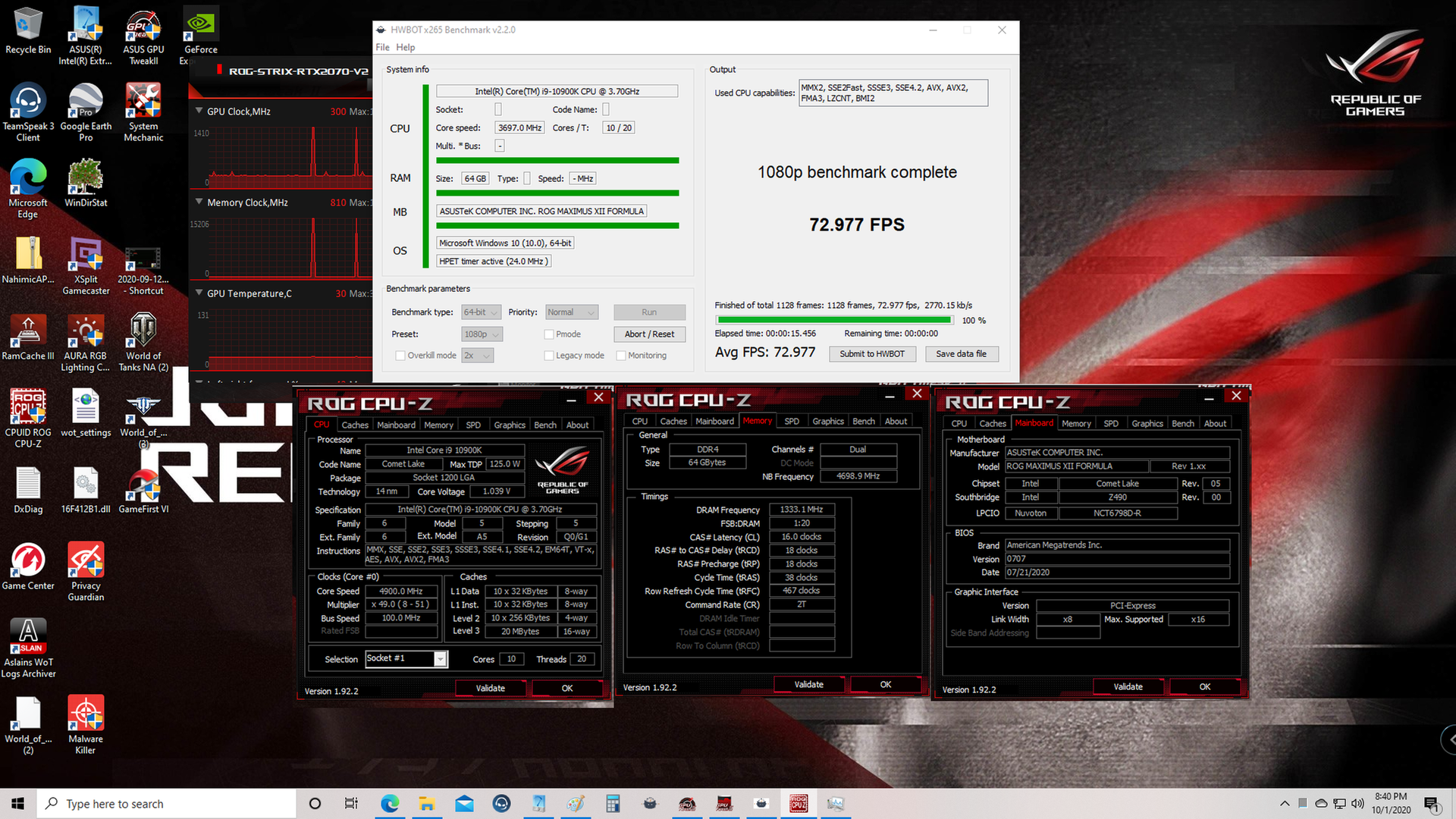
Task: Open volume control in system tray
Action: point(1357,803)
